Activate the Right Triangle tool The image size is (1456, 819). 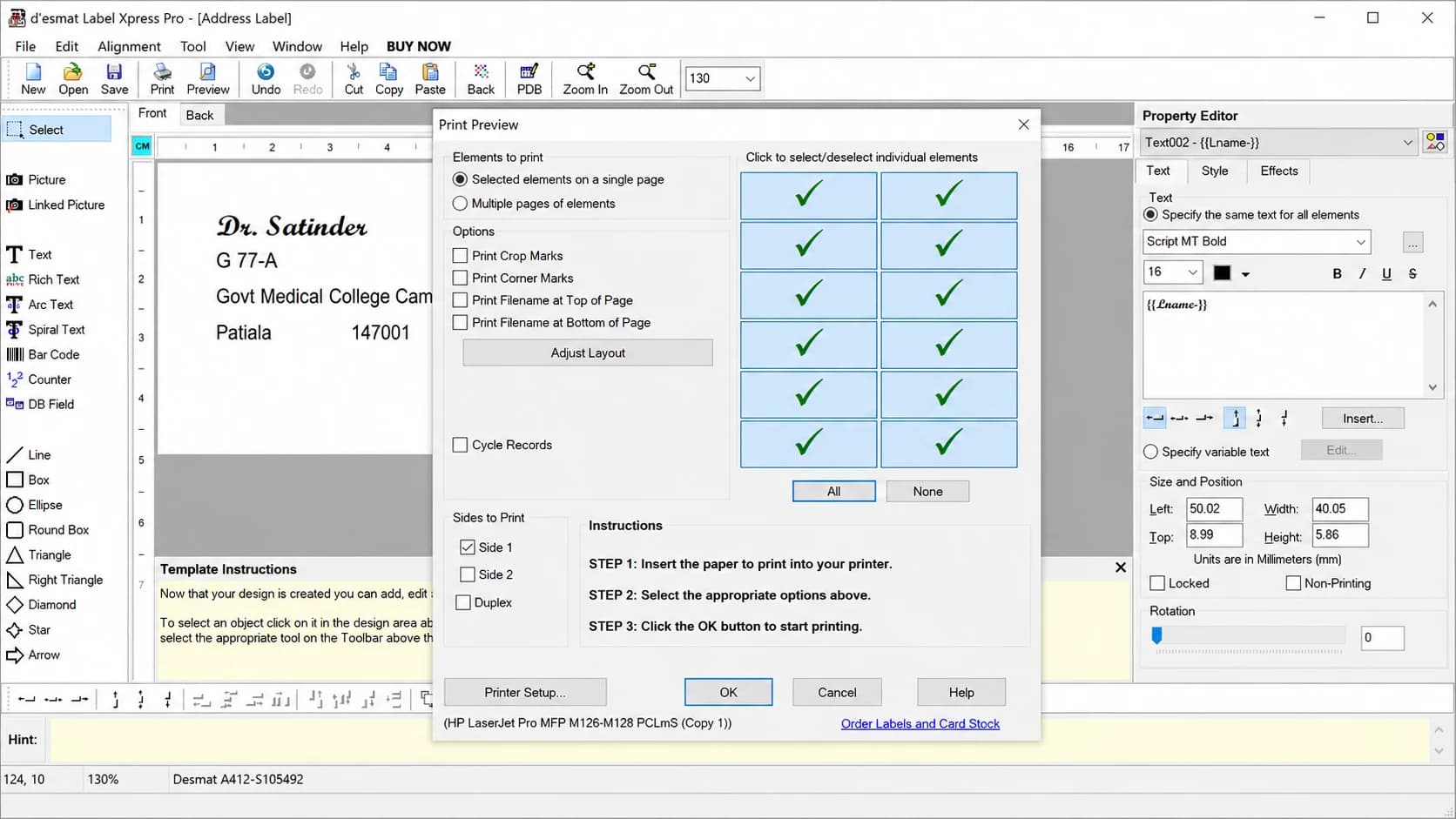click(55, 580)
